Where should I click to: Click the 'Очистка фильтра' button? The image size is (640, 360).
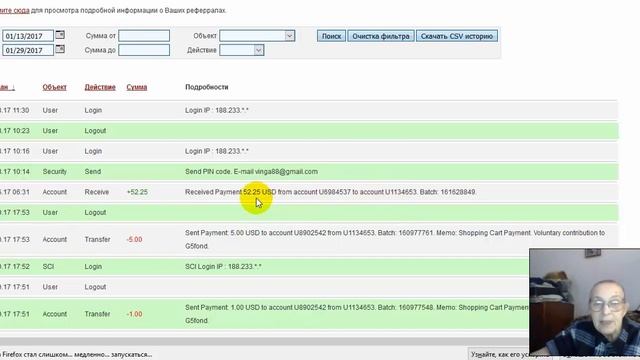(x=381, y=36)
